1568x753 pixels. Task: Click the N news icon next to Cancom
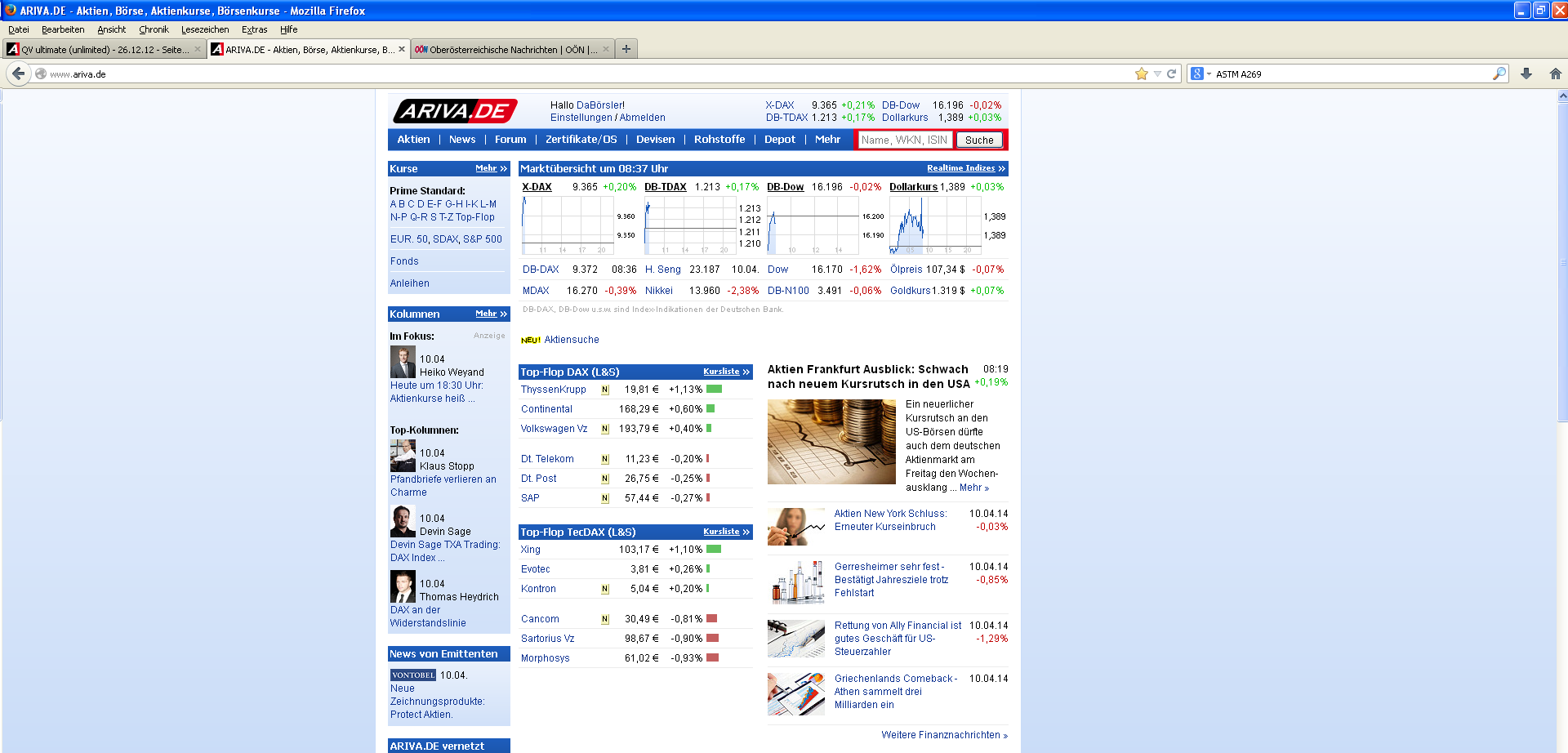point(605,619)
